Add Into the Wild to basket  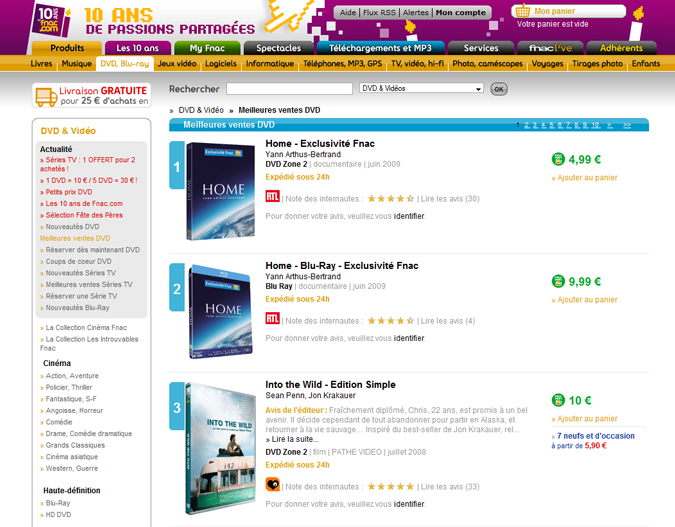[x=585, y=418]
